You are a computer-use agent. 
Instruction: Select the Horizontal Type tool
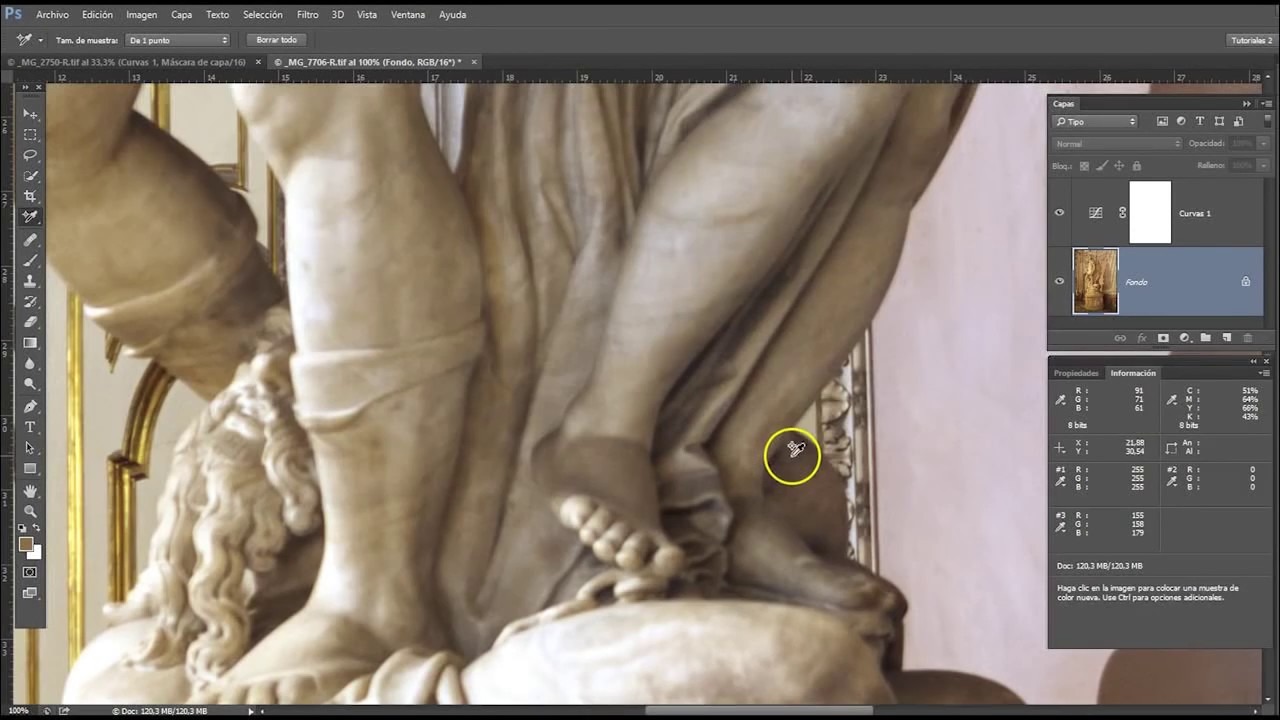[30, 427]
